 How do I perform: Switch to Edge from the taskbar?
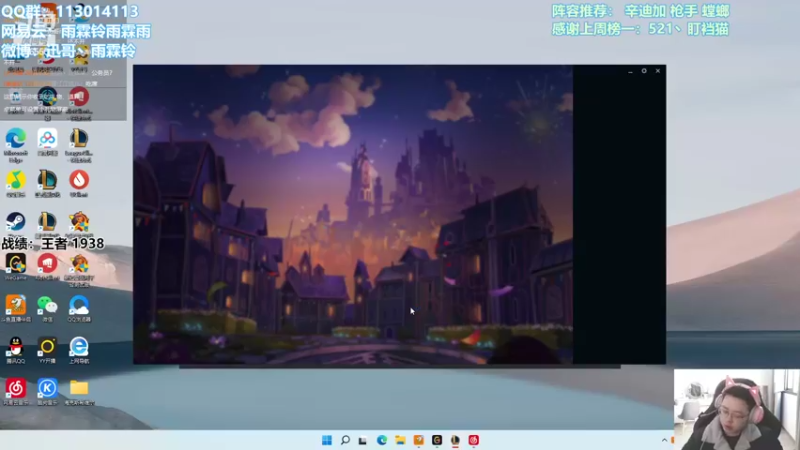[x=382, y=440]
